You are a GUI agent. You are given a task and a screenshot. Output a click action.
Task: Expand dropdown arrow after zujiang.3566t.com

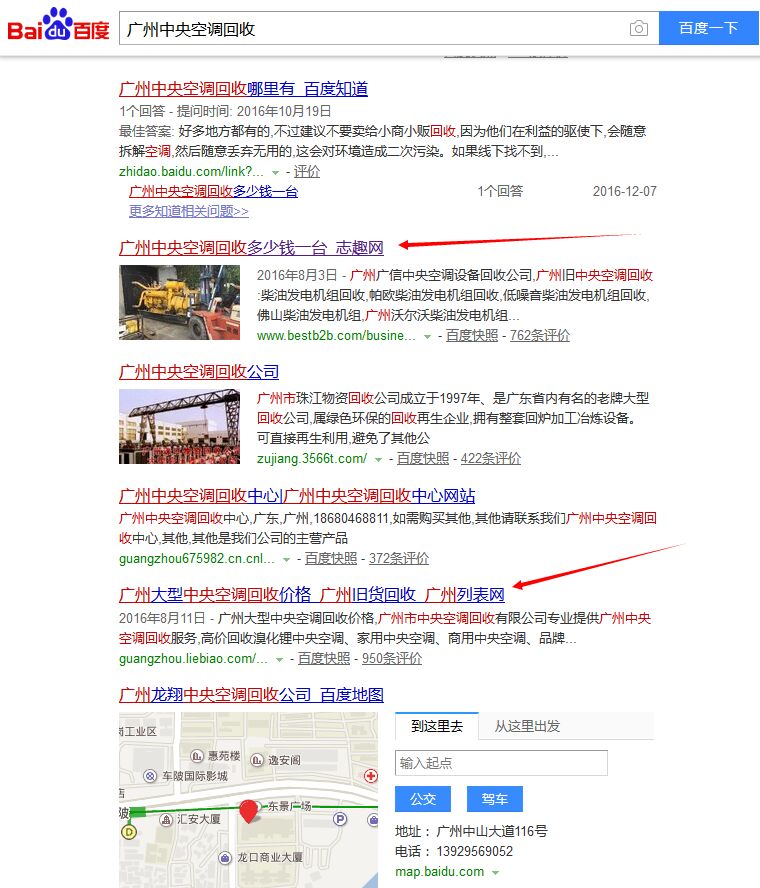tap(378, 459)
